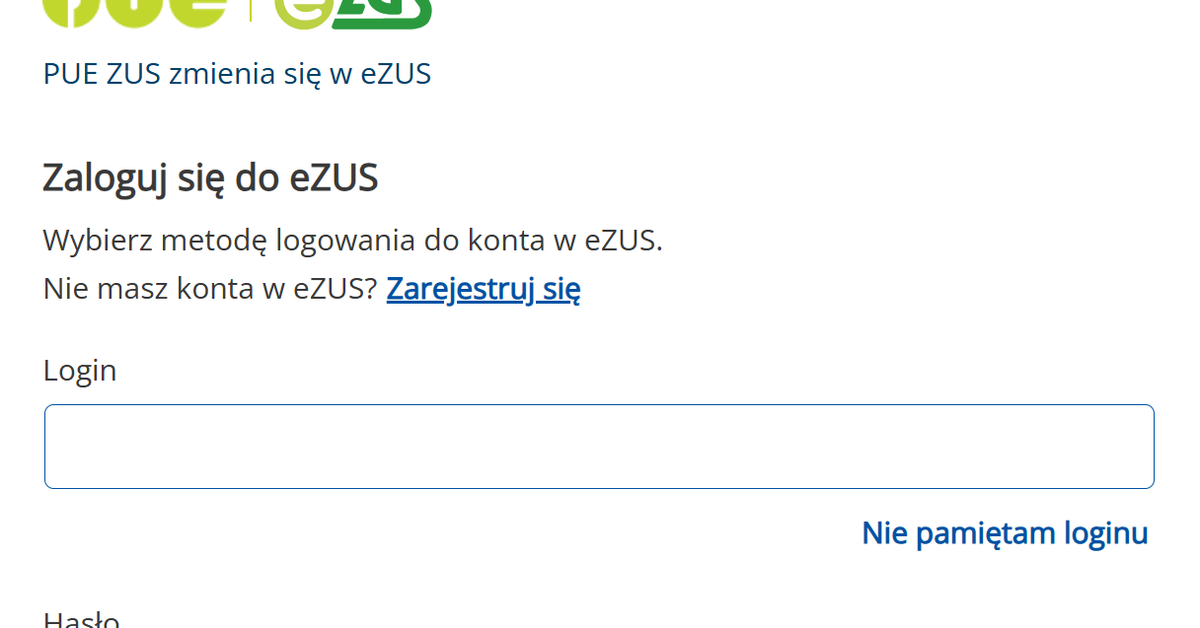The height and width of the screenshot is (628, 1200).
Task: Click the right edge of the Login field
Action: coord(1150,446)
